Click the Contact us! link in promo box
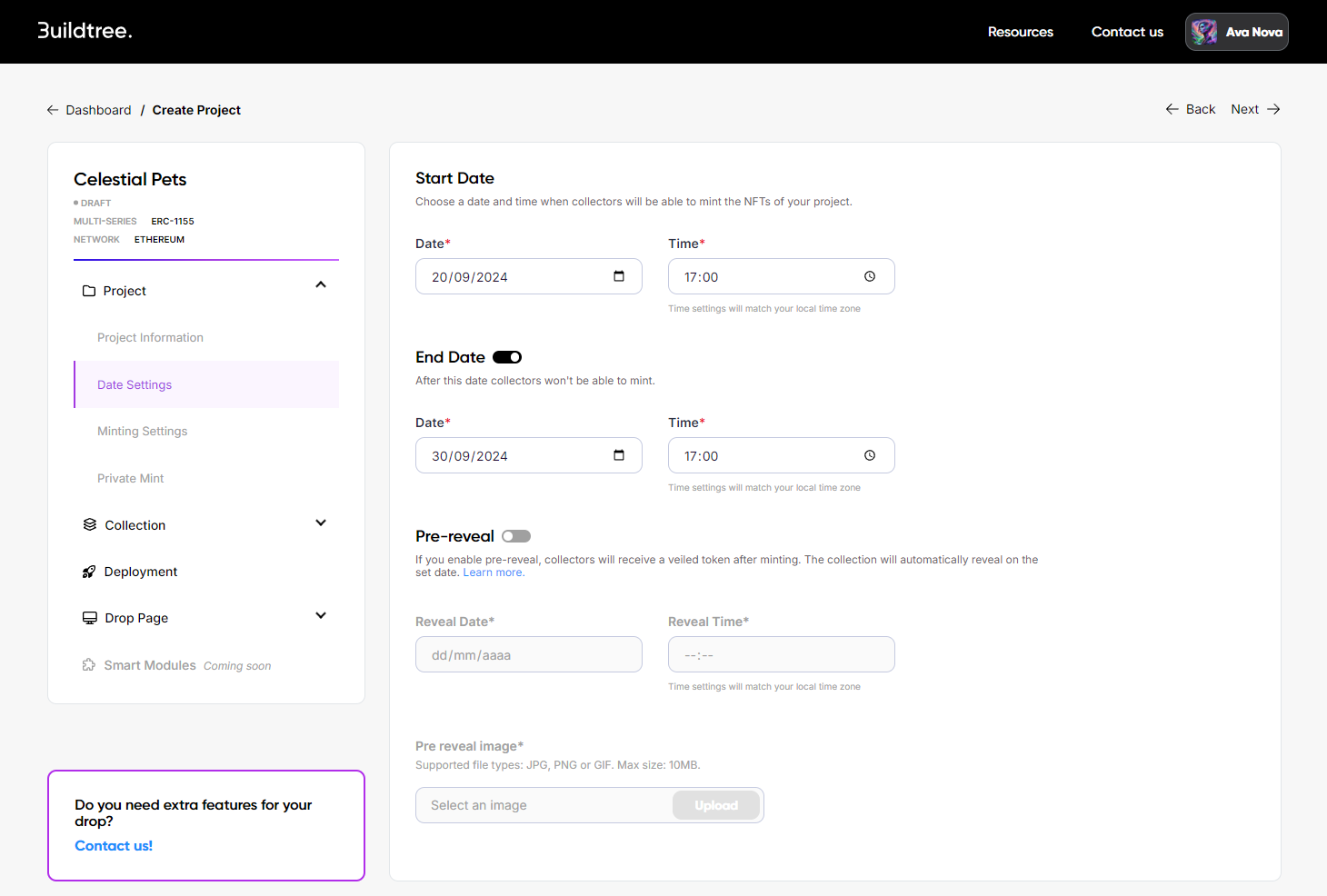The image size is (1327, 896). click(x=114, y=846)
